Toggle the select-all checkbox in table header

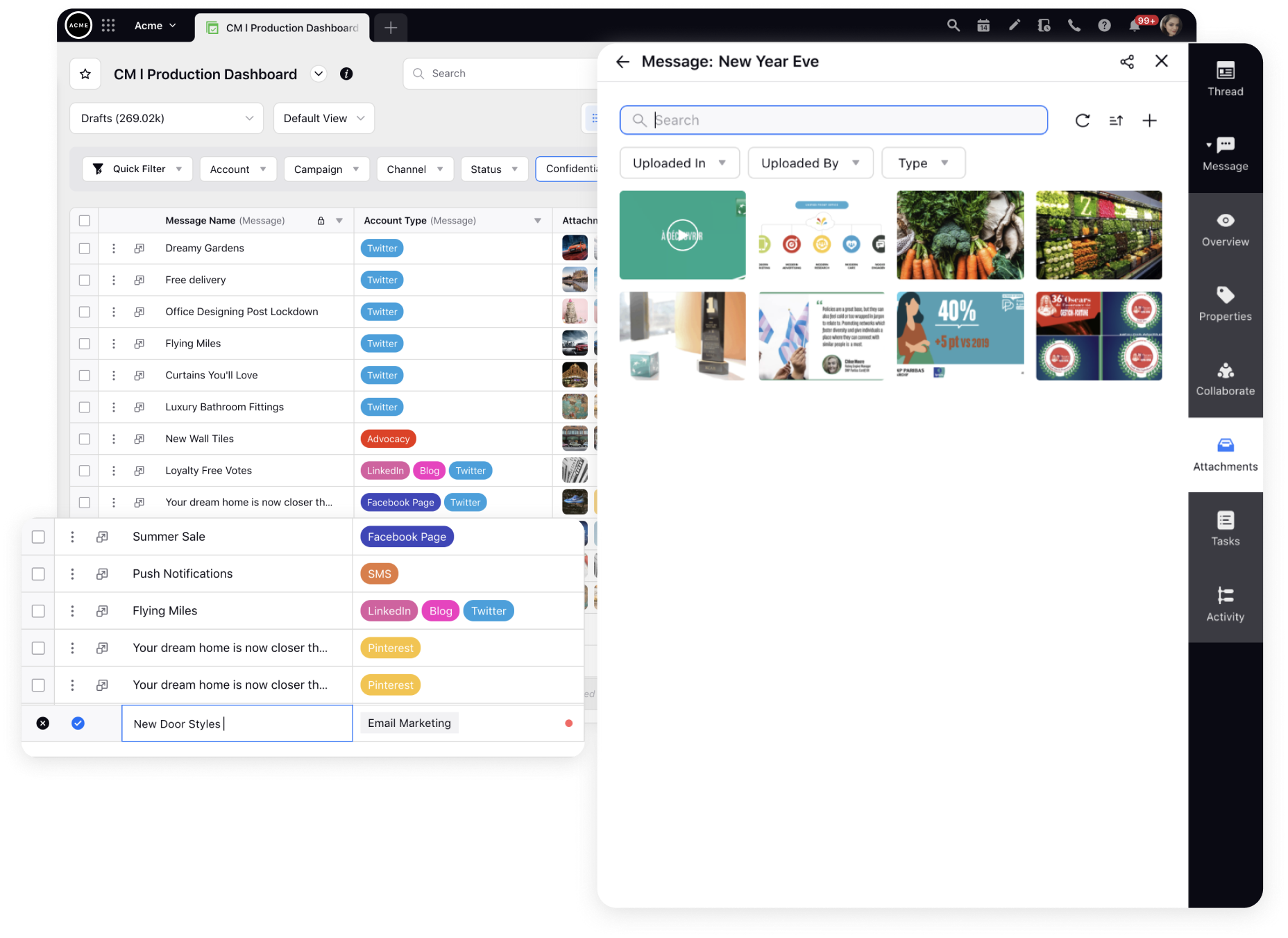tap(85, 221)
